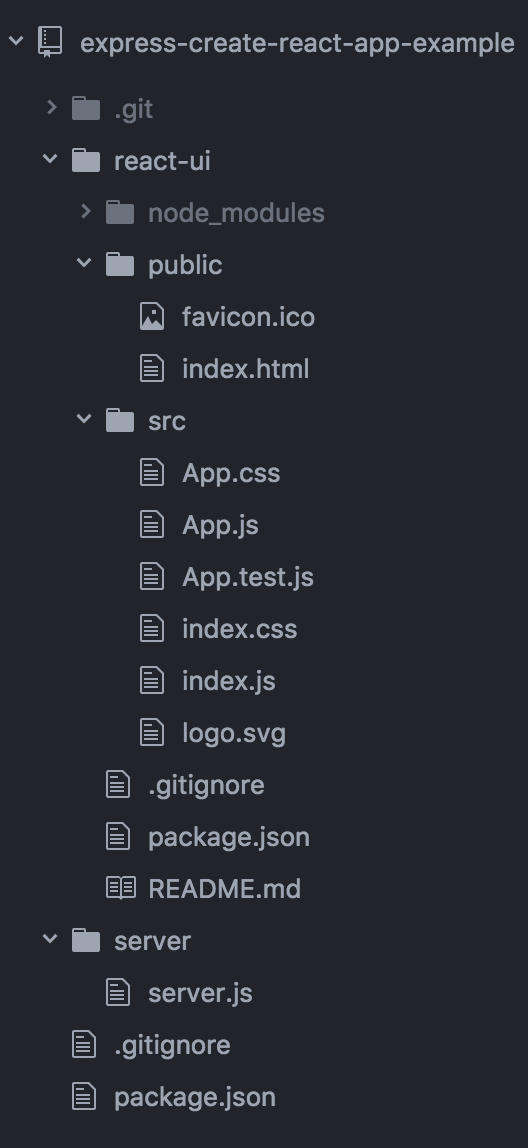This screenshot has height=1148, width=528.
Task: Select the root-level .gitignore file
Action: tap(172, 1045)
